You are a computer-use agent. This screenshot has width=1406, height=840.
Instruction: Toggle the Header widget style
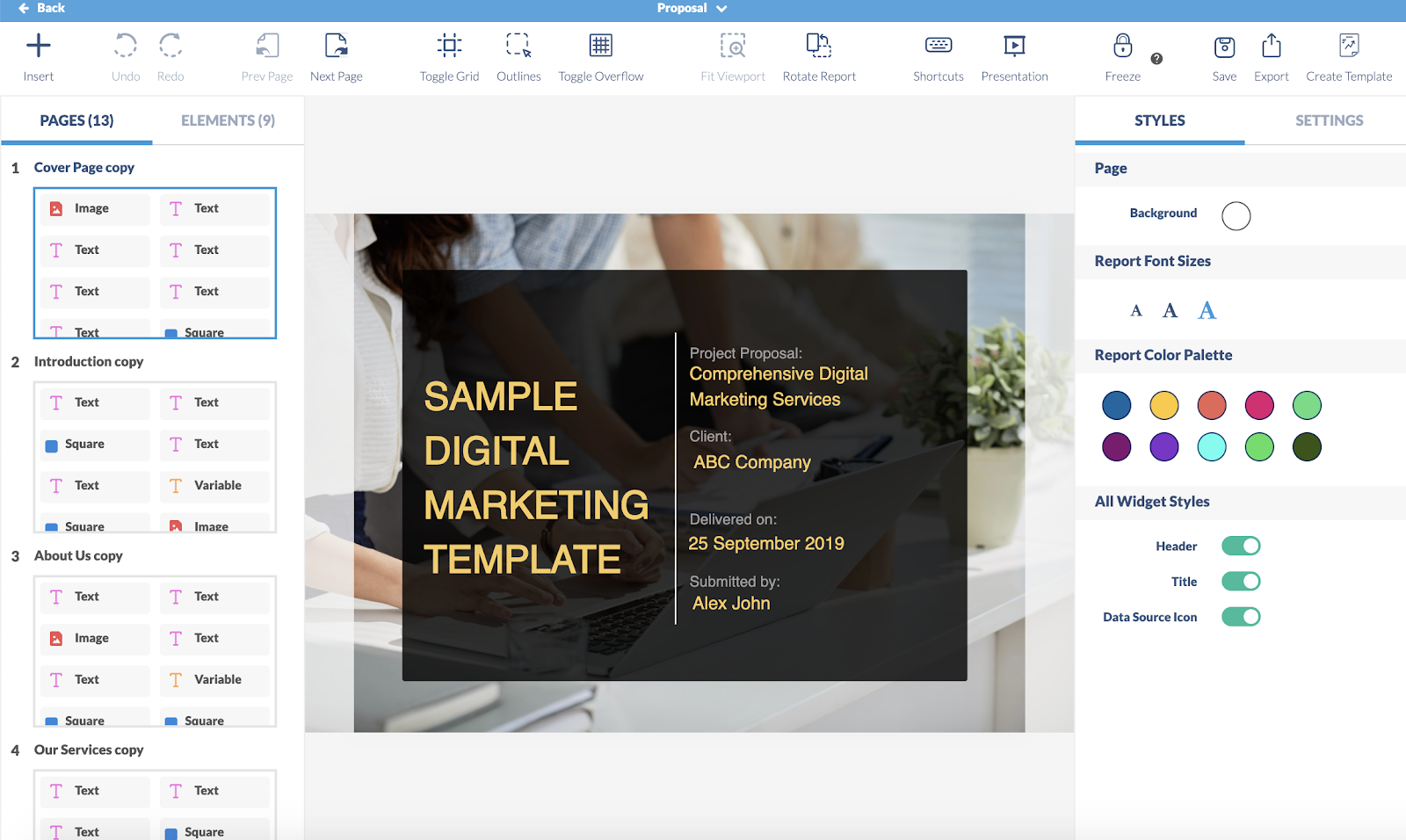point(1241,546)
